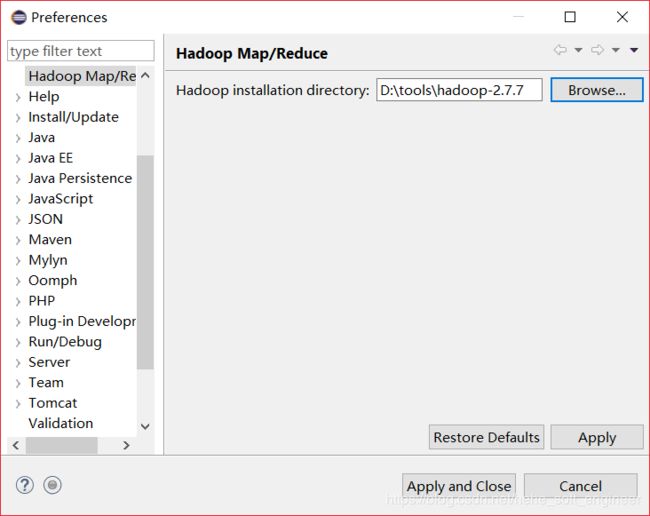
Task: Select Hadoop Map/Reduce in the tree
Action: coord(82,76)
